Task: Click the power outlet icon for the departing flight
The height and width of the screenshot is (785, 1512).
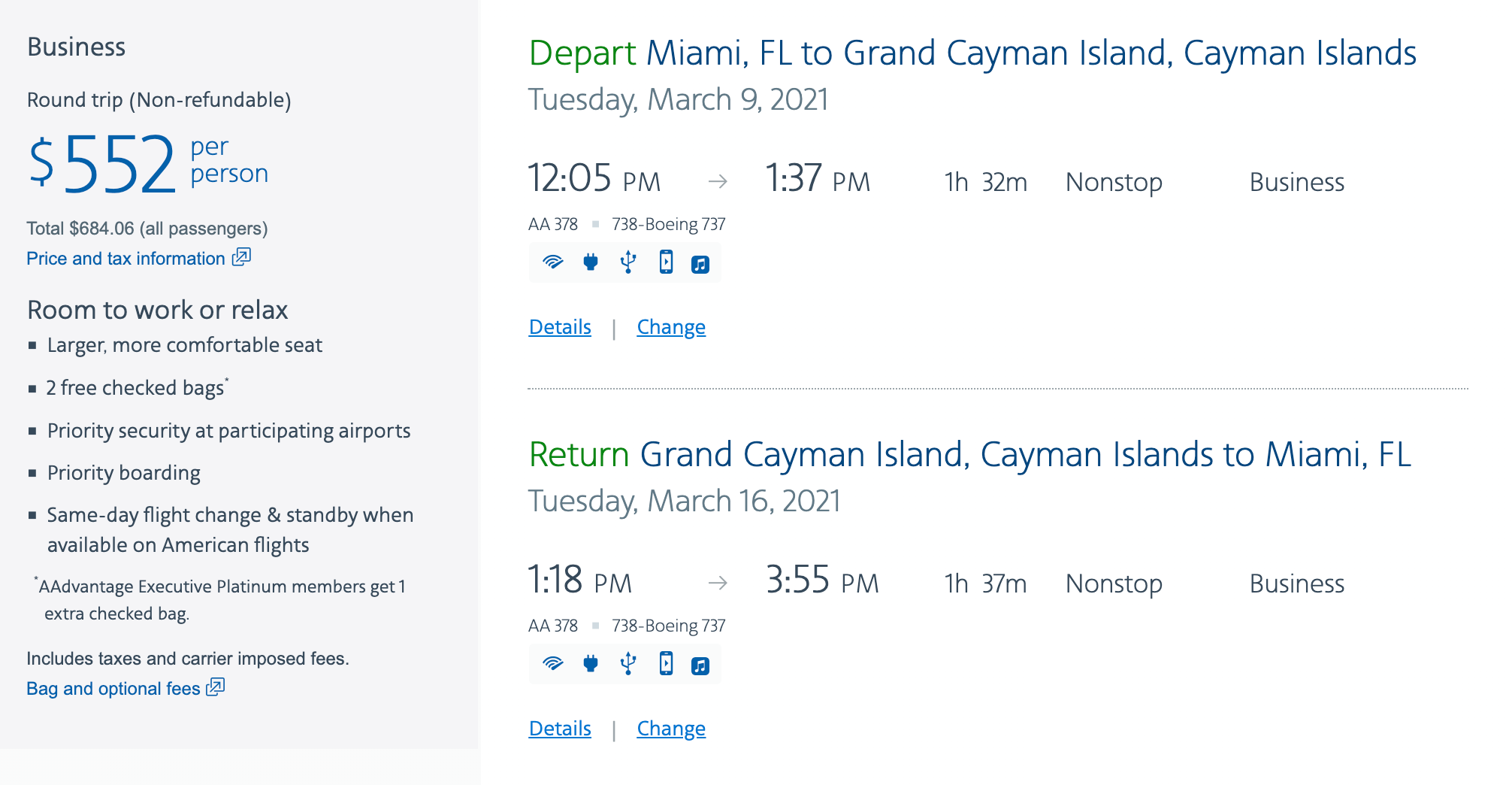Action: (x=591, y=262)
